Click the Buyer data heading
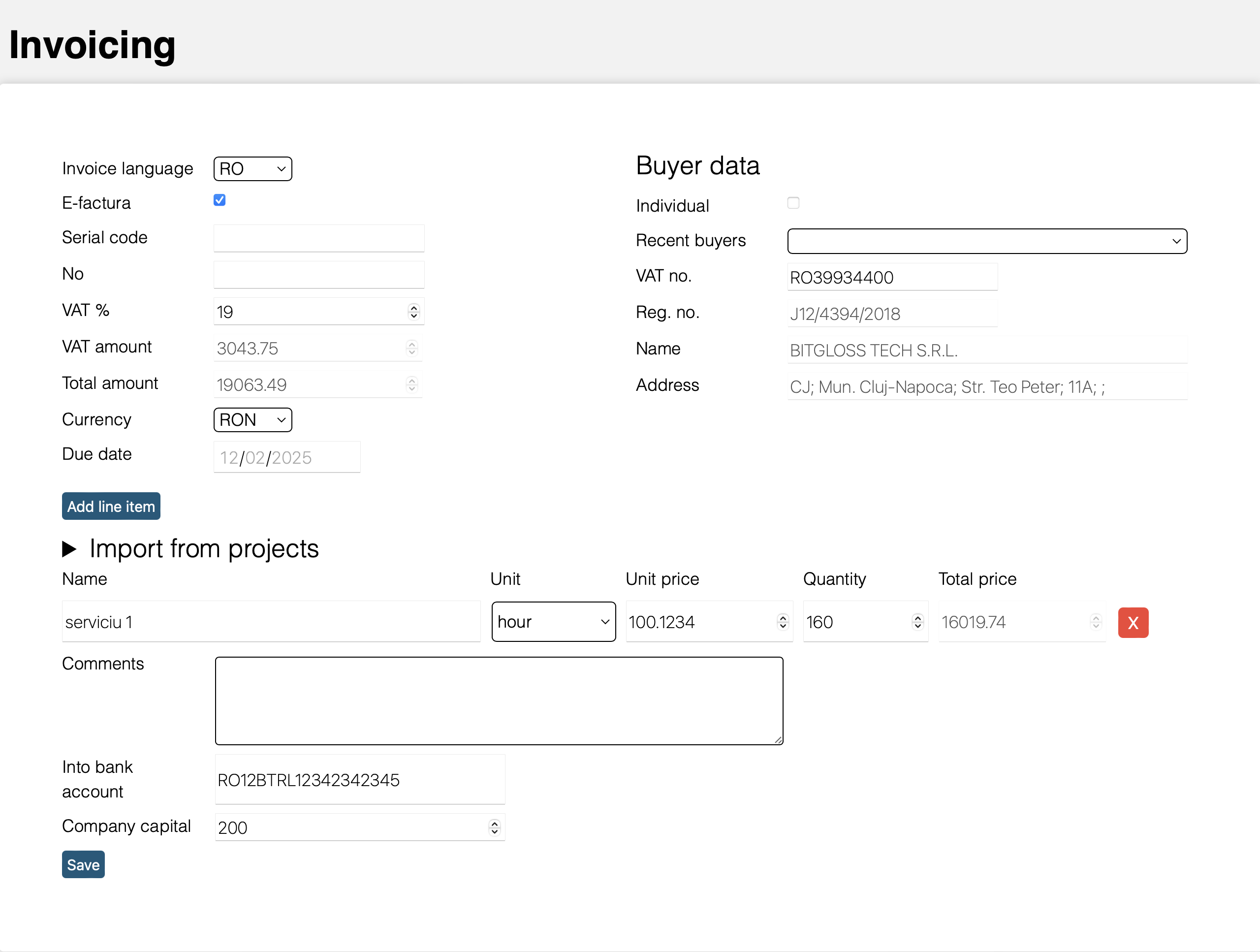 [698, 166]
